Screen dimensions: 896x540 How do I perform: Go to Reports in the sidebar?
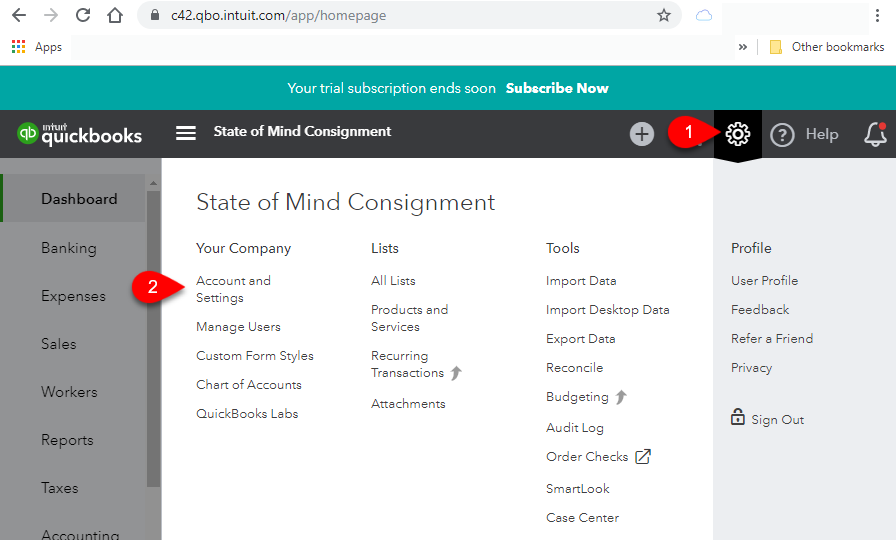coord(67,440)
